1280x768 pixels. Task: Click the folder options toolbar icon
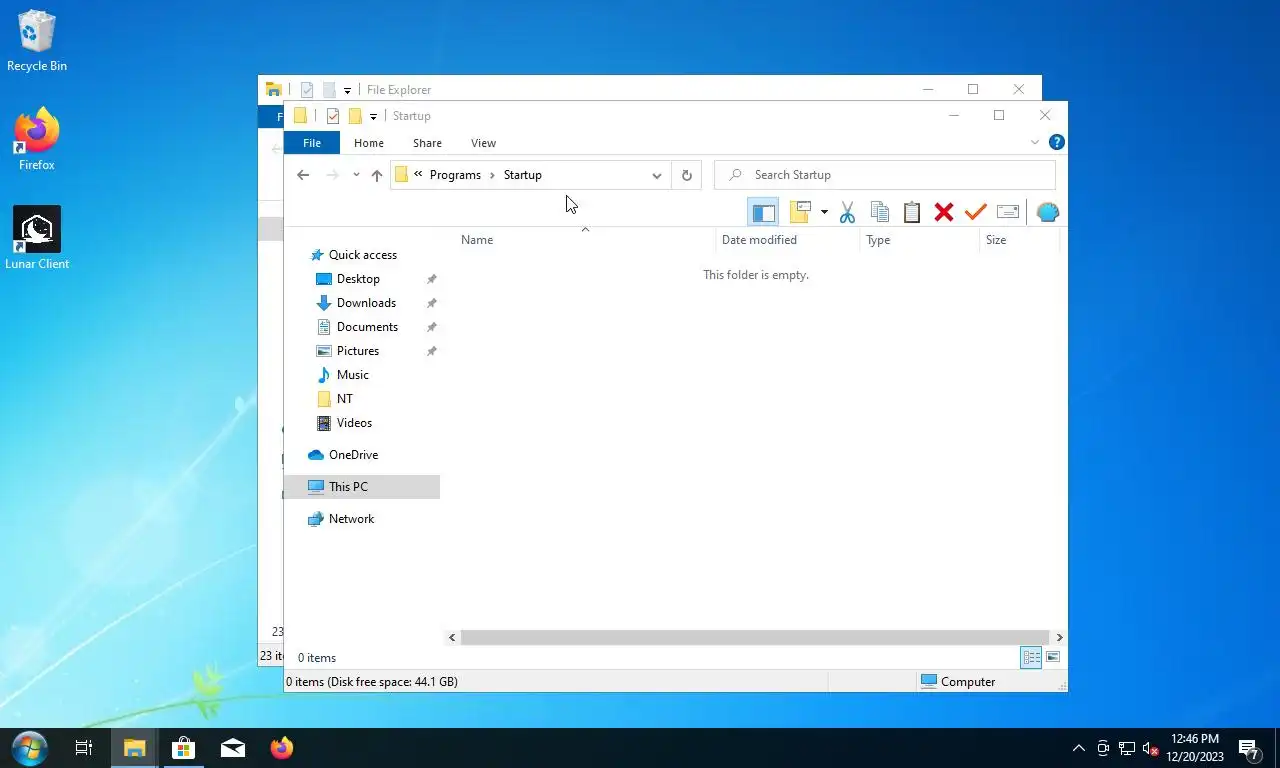point(800,212)
